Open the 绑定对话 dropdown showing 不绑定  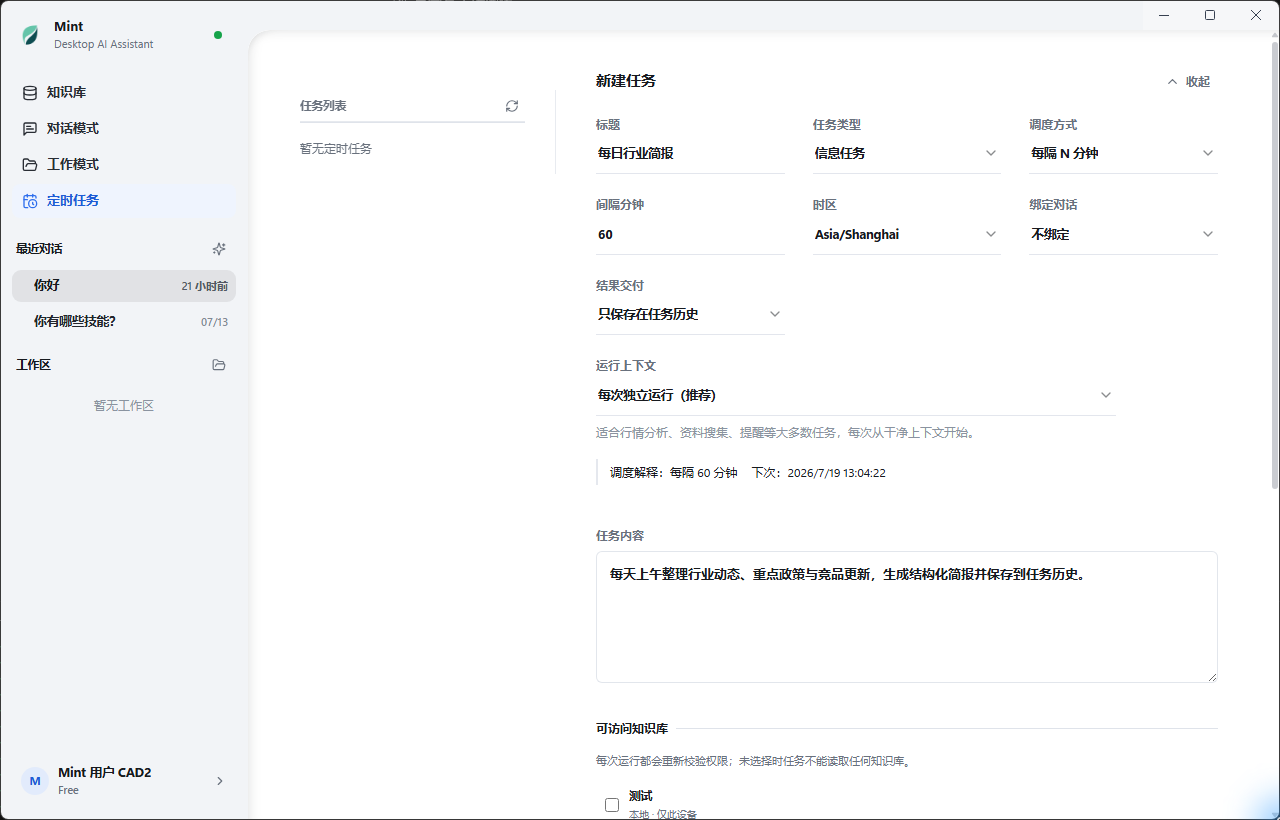[1123, 234]
